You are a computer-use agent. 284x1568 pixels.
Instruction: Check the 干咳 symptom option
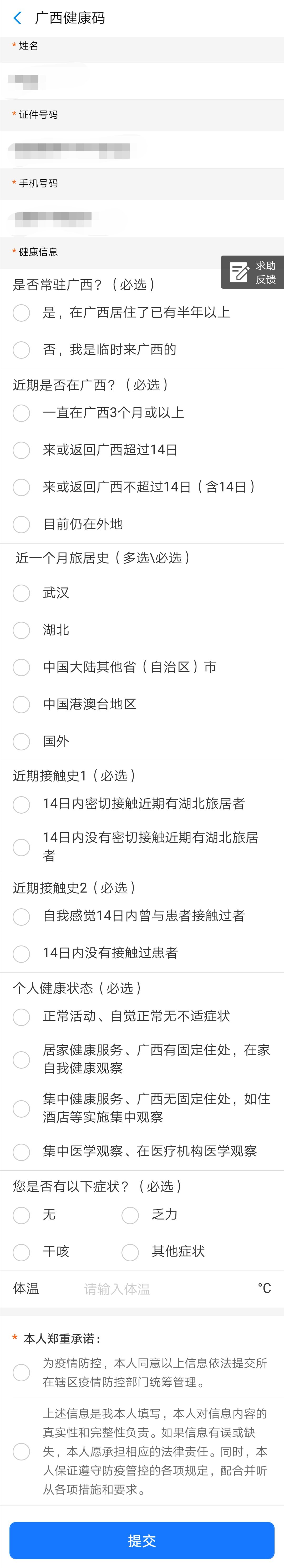pyautogui.click(x=21, y=1253)
